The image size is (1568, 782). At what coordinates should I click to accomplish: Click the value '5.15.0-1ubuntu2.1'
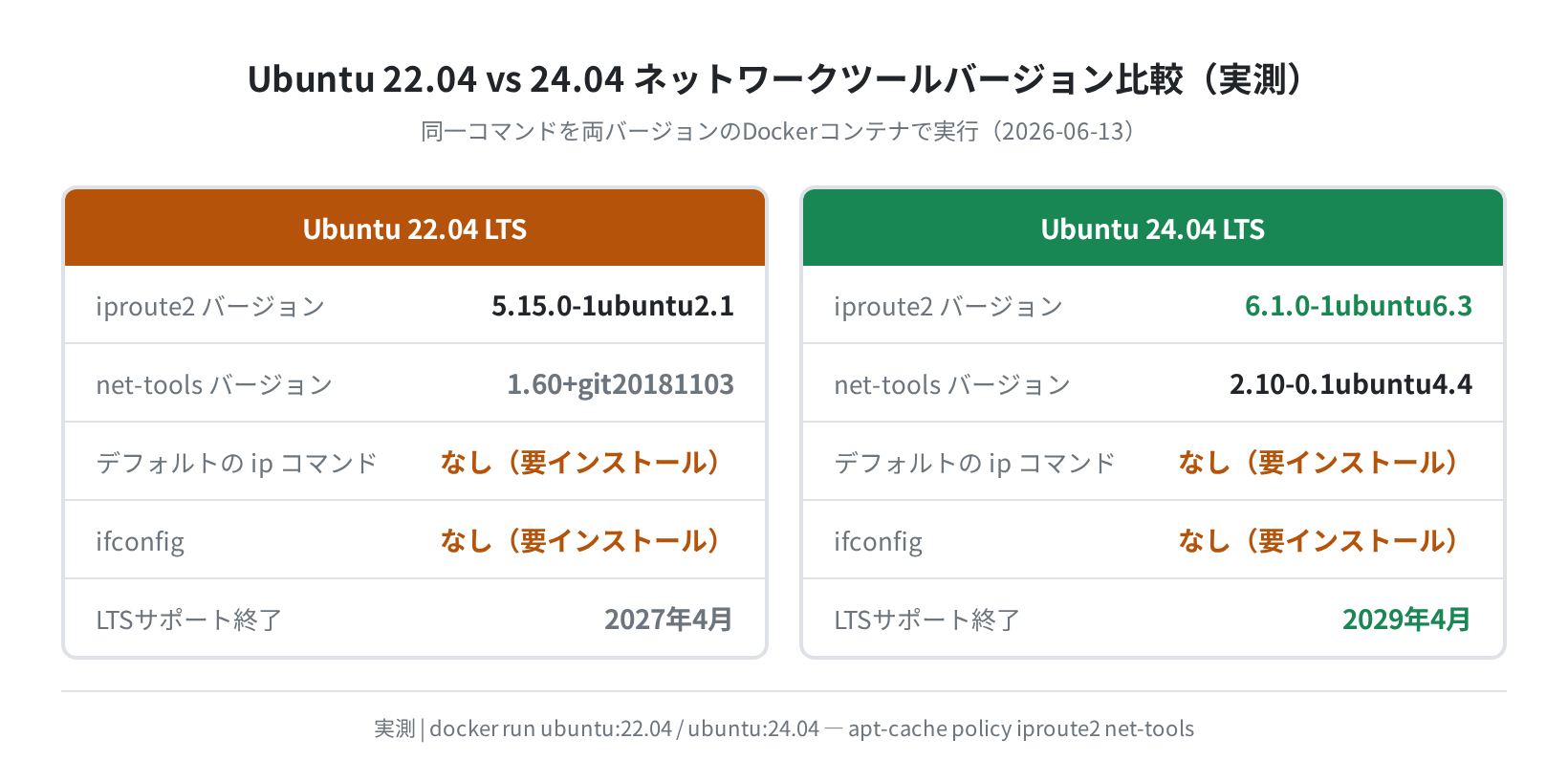[x=613, y=306]
